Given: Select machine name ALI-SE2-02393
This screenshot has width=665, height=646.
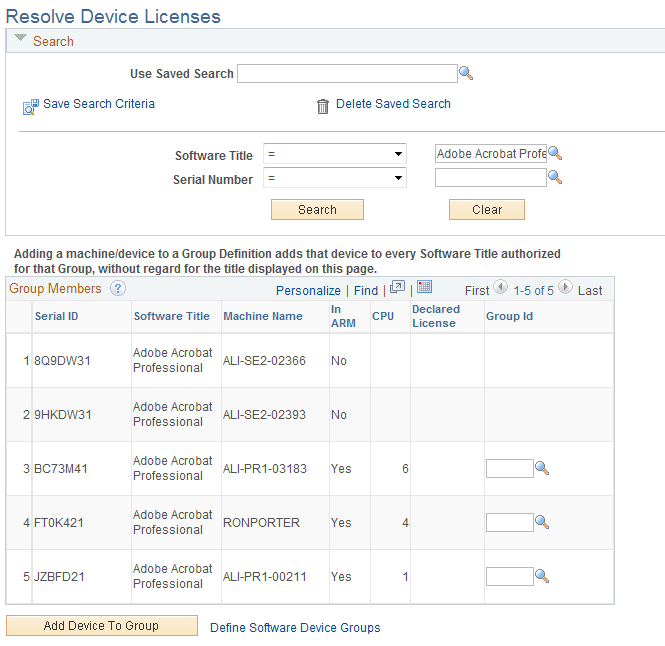Looking at the screenshot, I should coord(264,414).
